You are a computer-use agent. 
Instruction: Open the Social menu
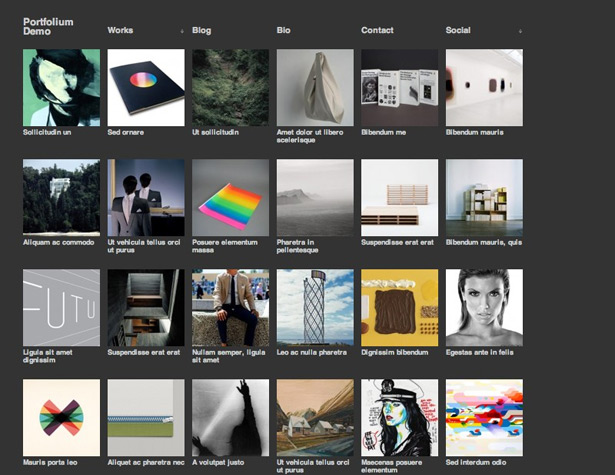click(458, 30)
